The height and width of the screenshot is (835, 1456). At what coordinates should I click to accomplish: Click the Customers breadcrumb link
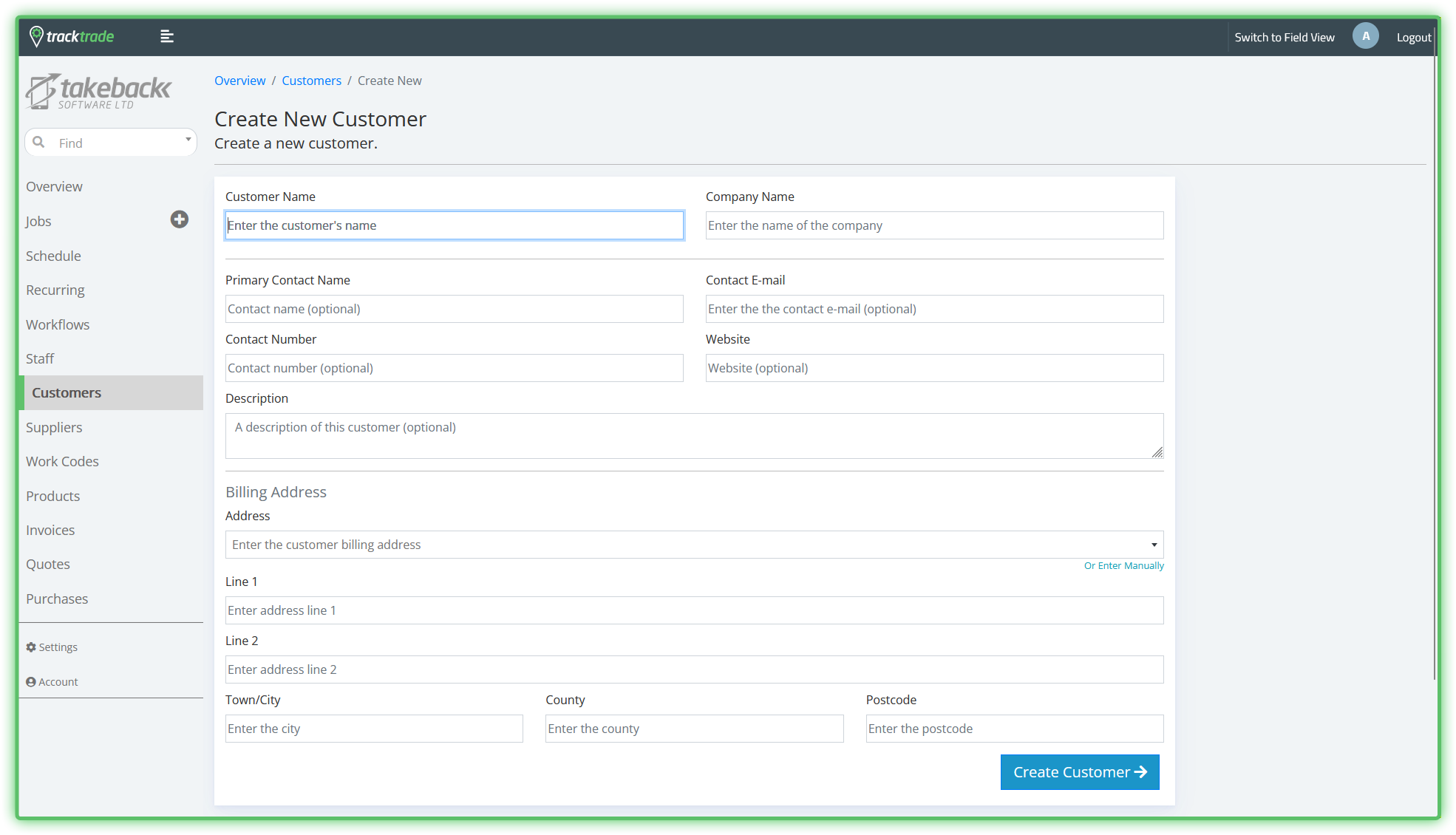(311, 81)
